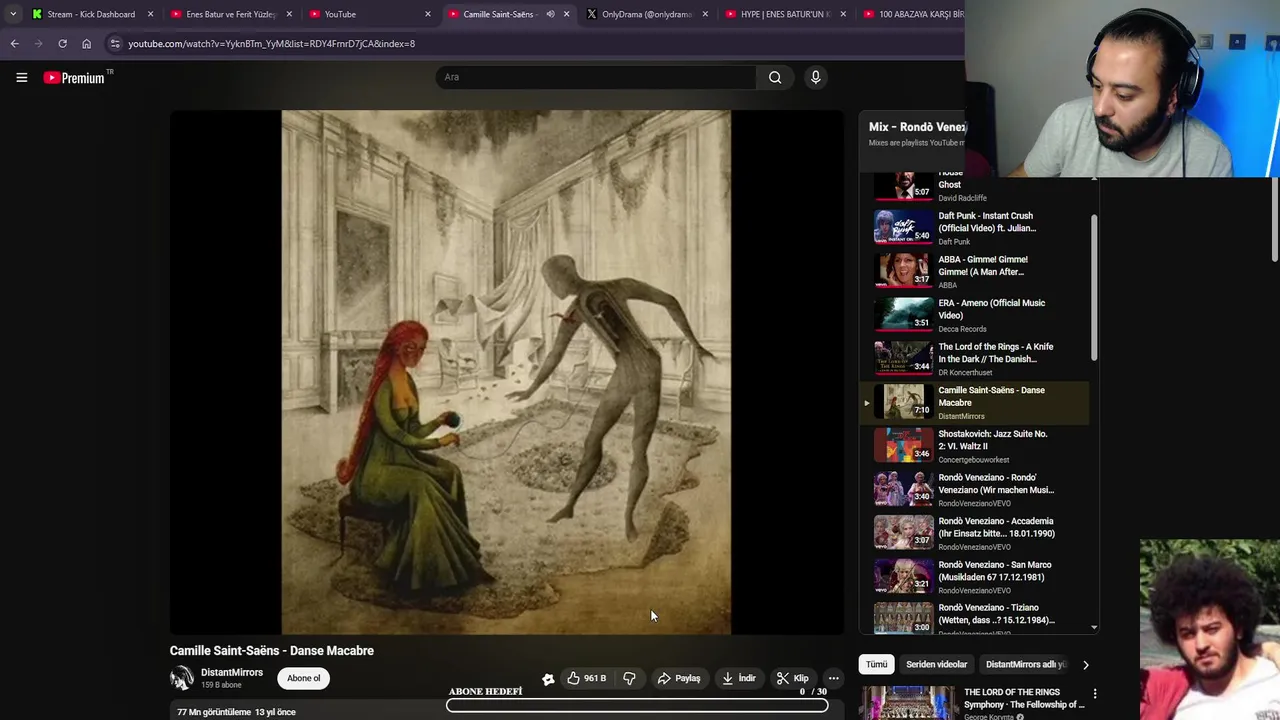Click the sparkle icon beside the like button
This screenshot has height=720, width=1280.
tap(548, 679)
